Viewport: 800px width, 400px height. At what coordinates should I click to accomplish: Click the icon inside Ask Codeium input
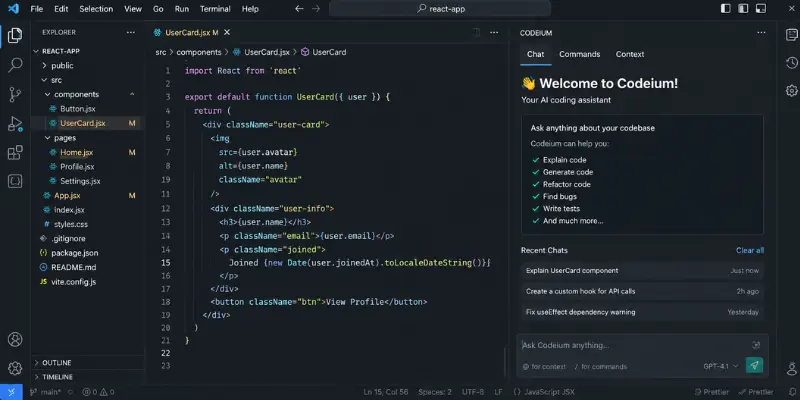point(756,345)
